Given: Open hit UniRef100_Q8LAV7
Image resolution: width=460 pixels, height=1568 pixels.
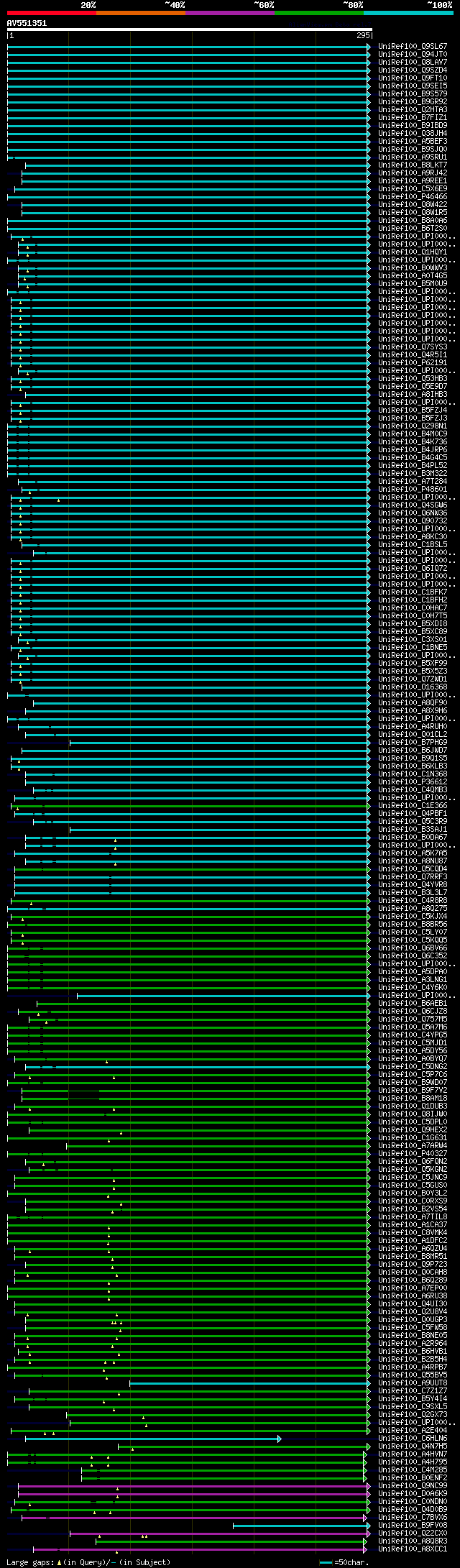Looking at the screenshot, I should pyautogui.click(x=413, y=63).
